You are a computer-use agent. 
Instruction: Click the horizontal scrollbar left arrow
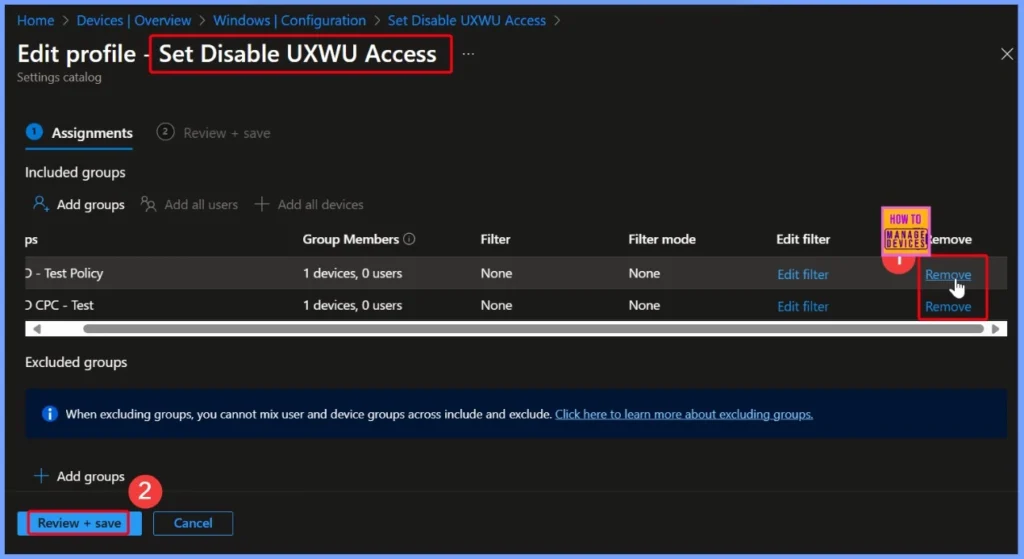[37, 328]
